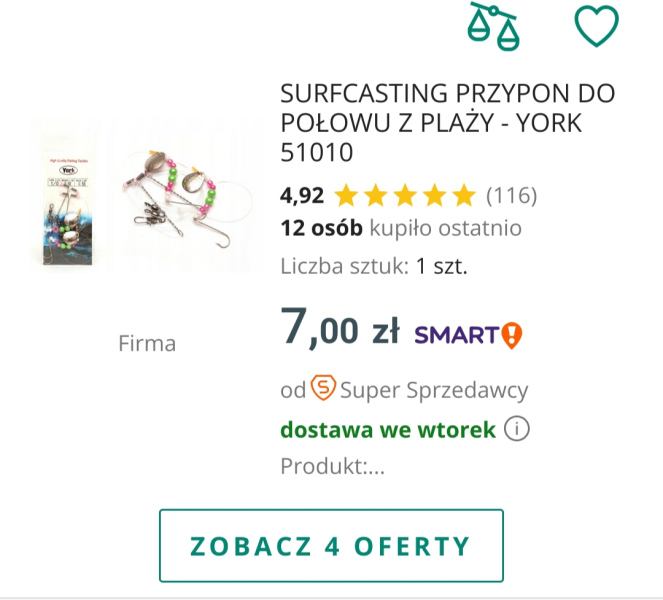Click the orange Super Sprzedawcy badge icon
The height and width of the screenshot is (600, 663).
(323, 388)
